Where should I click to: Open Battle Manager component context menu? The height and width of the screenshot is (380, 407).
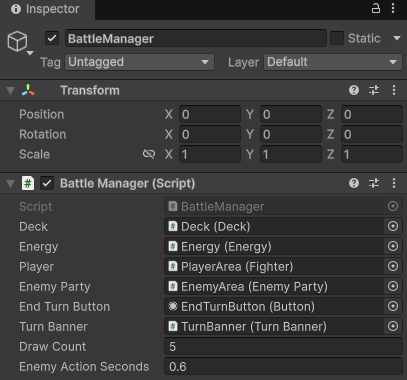click(x=394, y=183)
